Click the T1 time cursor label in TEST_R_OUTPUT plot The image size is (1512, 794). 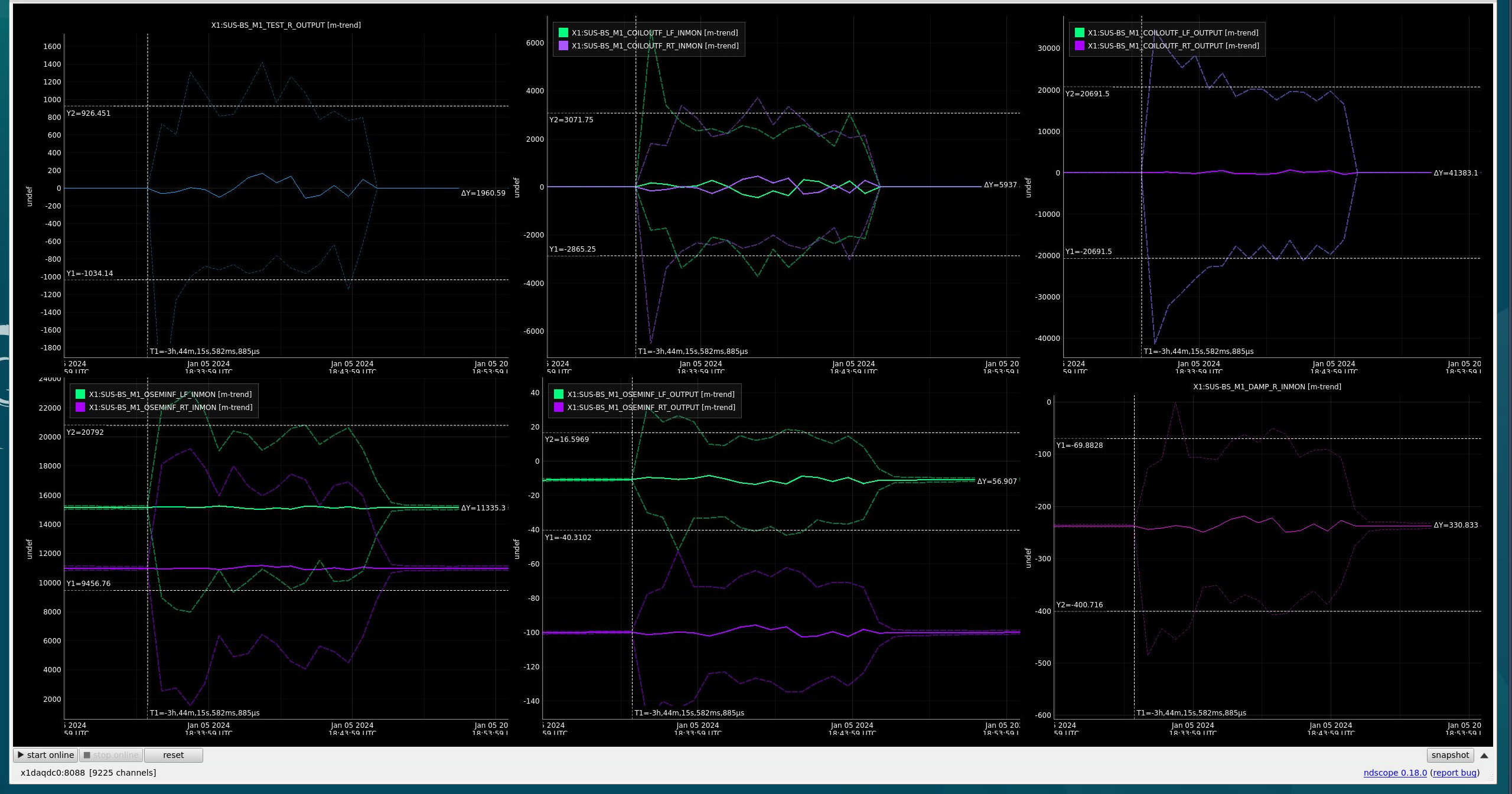[205, 352]
